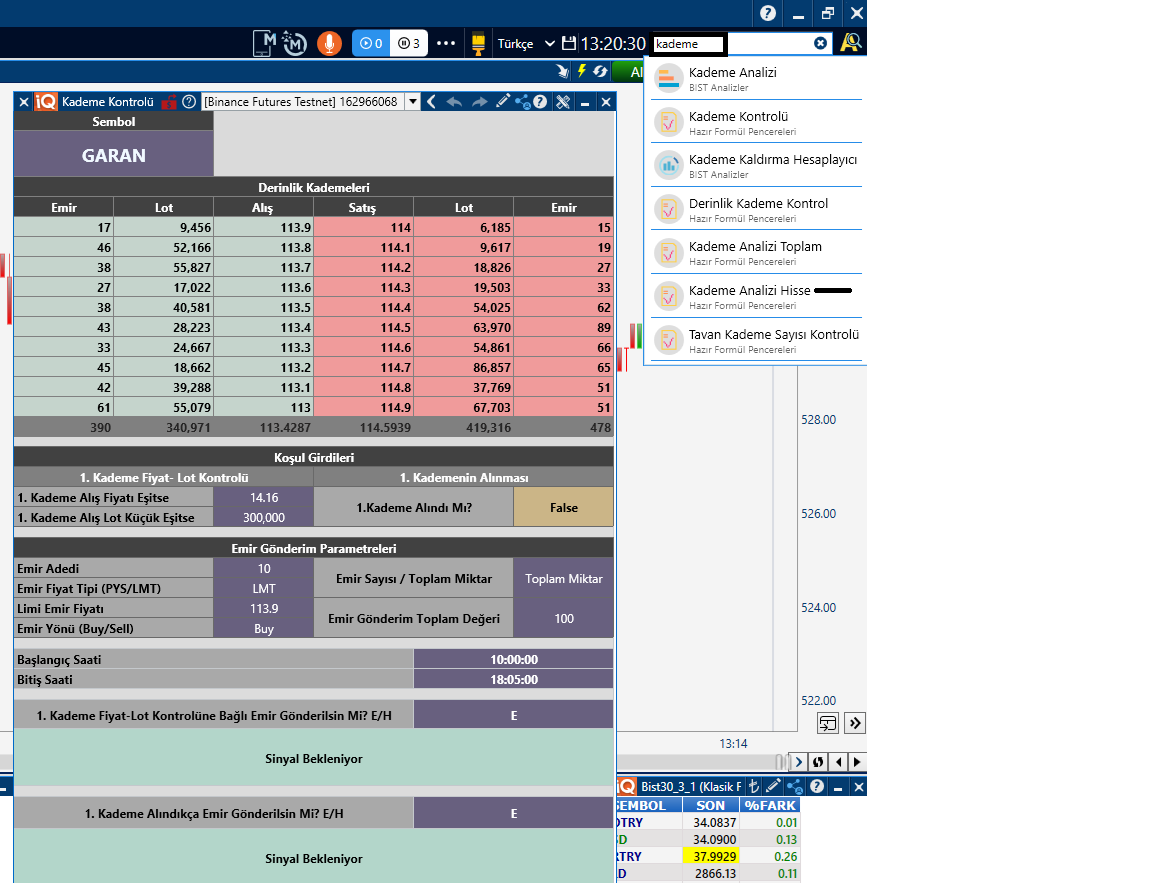Open the Binance Futures Testnet account dropdown
The height and width of the screenshot is (883, 1152).
[x=412, y=102]
